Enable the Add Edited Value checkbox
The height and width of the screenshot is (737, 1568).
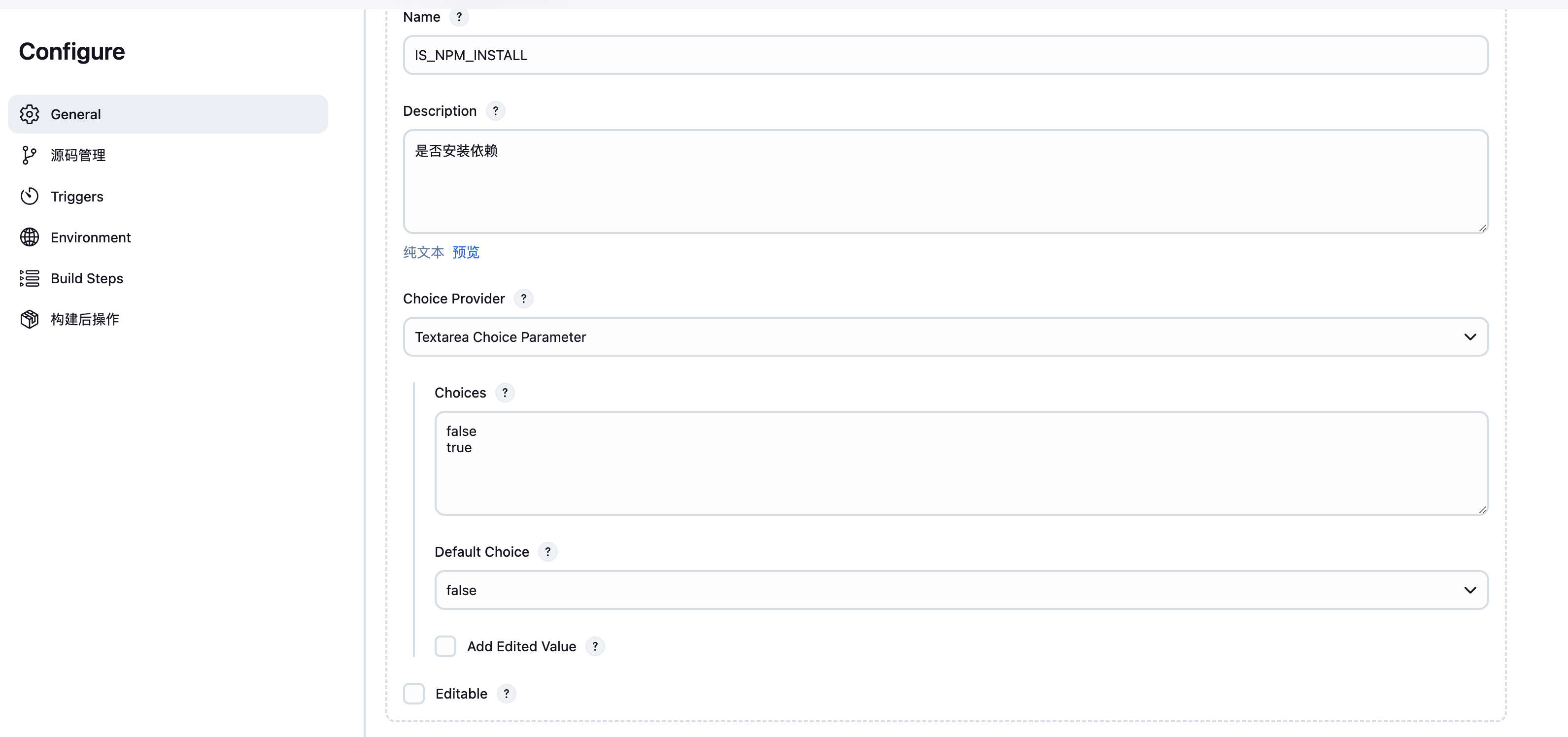tap(445, 646)
